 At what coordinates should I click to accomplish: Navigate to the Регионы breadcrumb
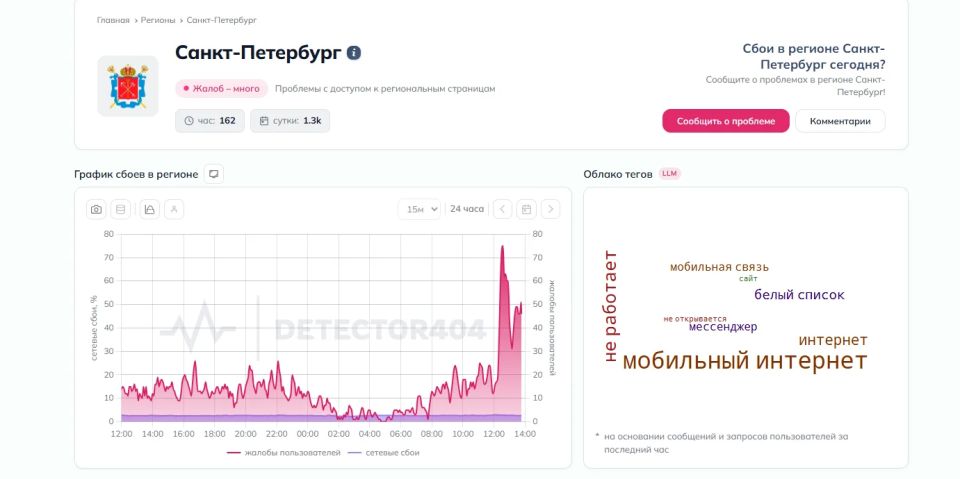(158, 20)
